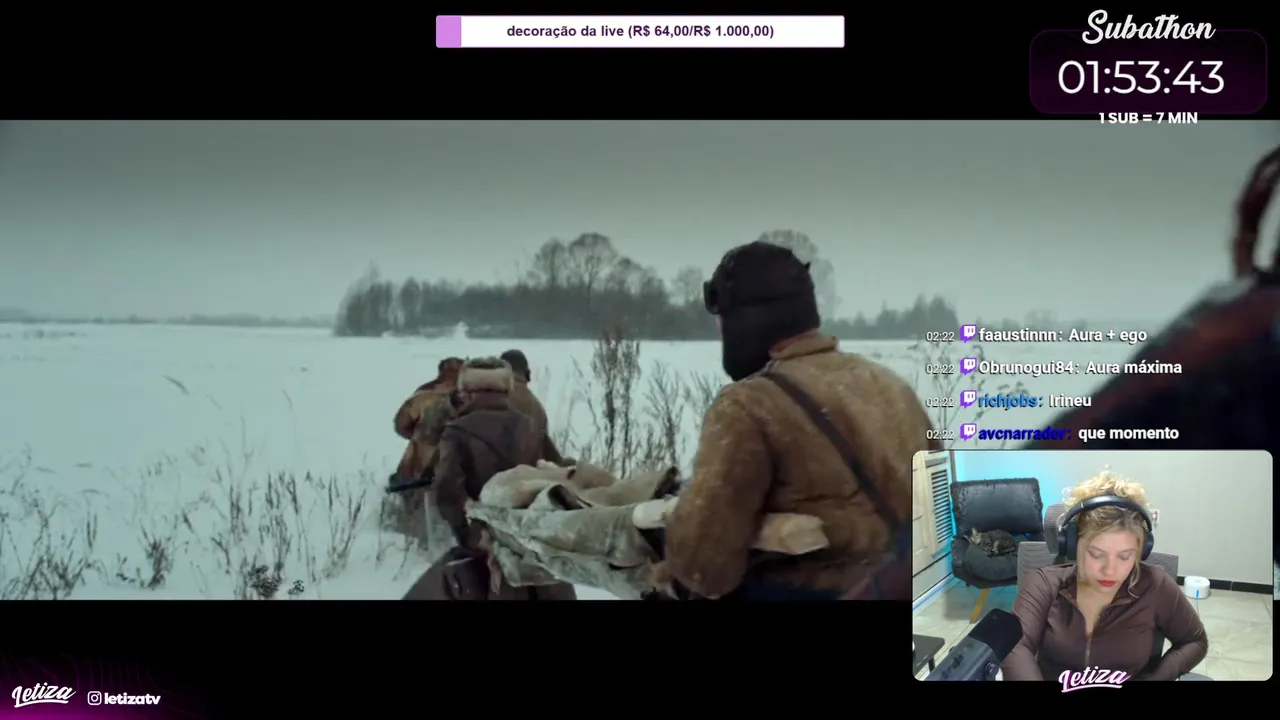Screen dimensions: 1280x720
Task: Click the username richjobs in chat
Action: point(1009,401)
